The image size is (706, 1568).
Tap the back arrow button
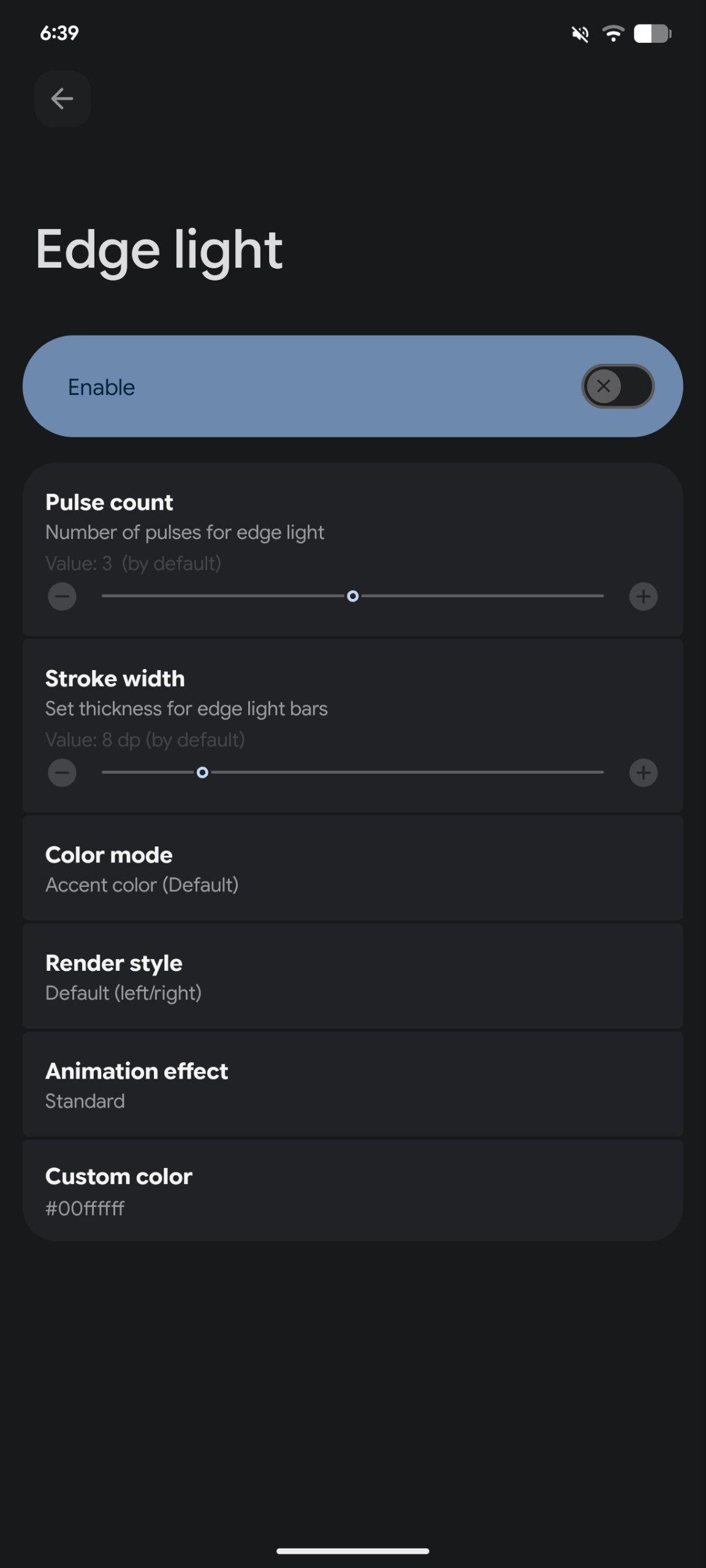(x=62, y=99)
